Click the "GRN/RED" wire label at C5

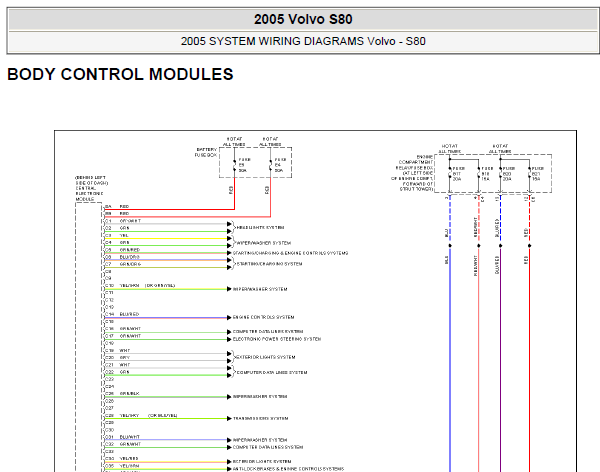(130, 250)
